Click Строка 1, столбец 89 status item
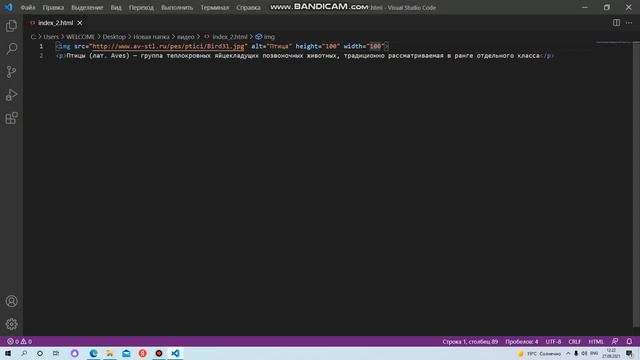Screen dimensions: 640x360 tap(470, 341)
